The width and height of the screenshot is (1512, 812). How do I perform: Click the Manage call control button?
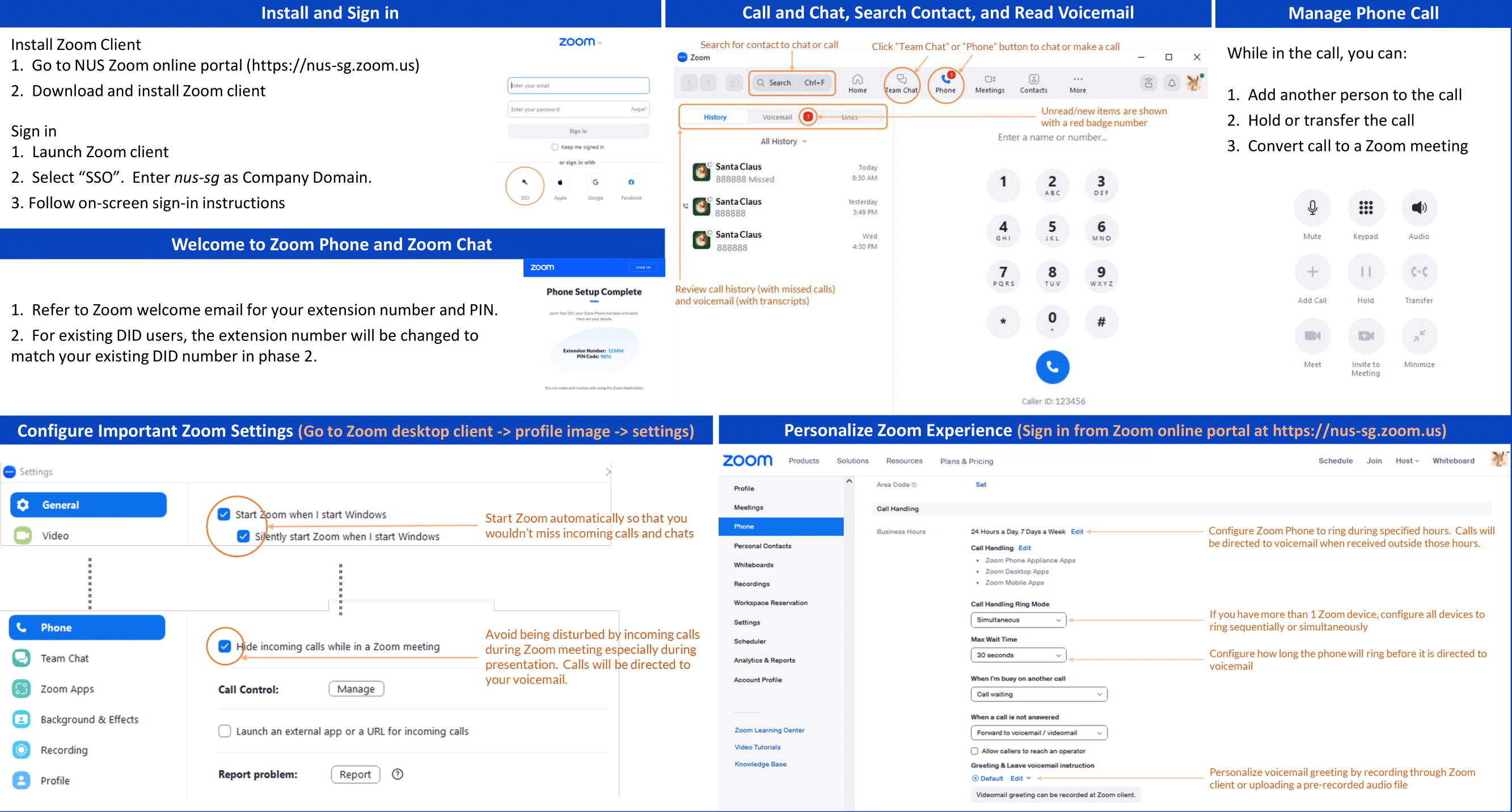[356, 689]
